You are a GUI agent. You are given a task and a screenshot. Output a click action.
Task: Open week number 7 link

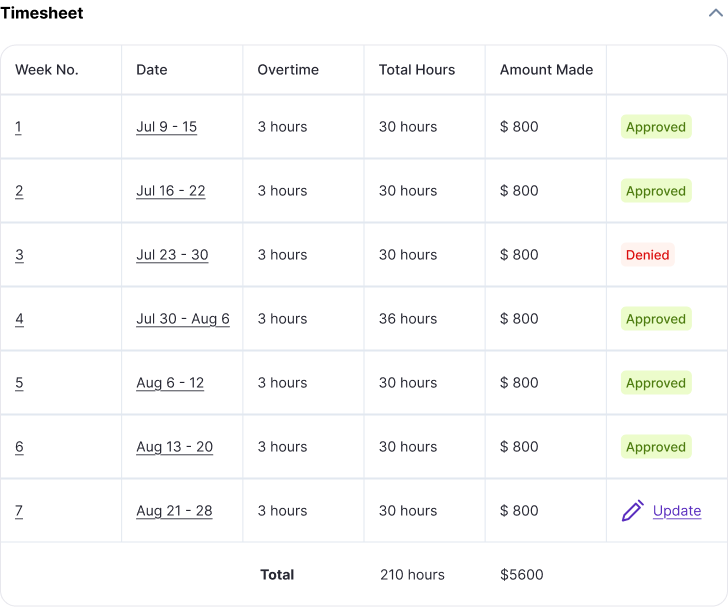[x=19, y=511]
